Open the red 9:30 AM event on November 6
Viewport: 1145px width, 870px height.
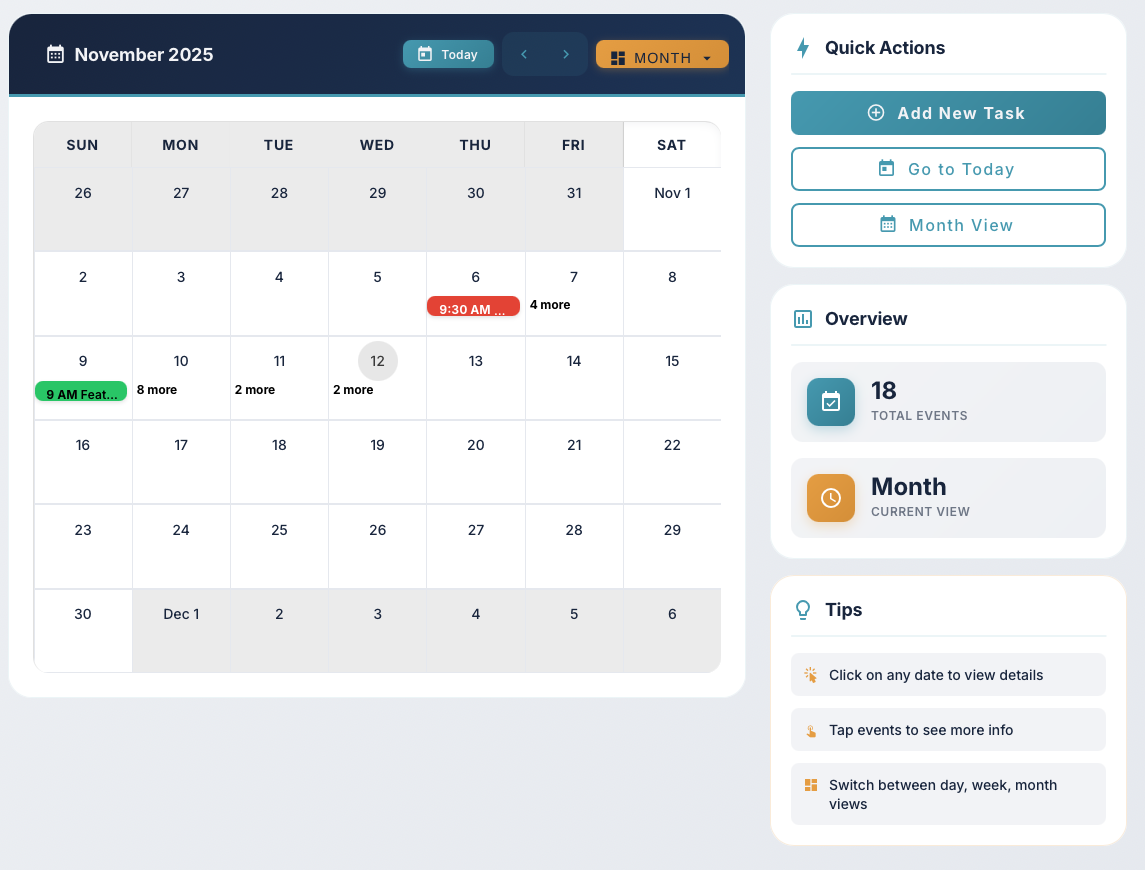click(473, 308)
